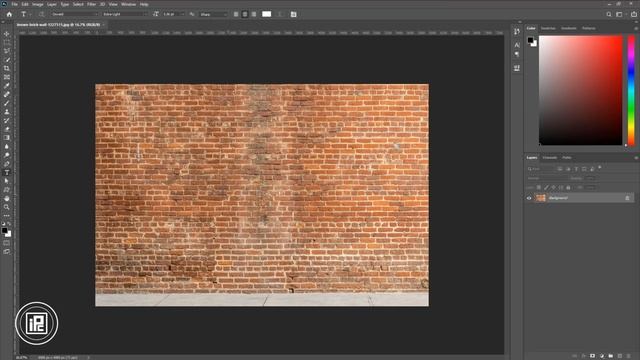Image resolution: width=640 pixels, height=360 pixels.
Task: Click the text color swatch in options bar
Action: pos(267,14)
